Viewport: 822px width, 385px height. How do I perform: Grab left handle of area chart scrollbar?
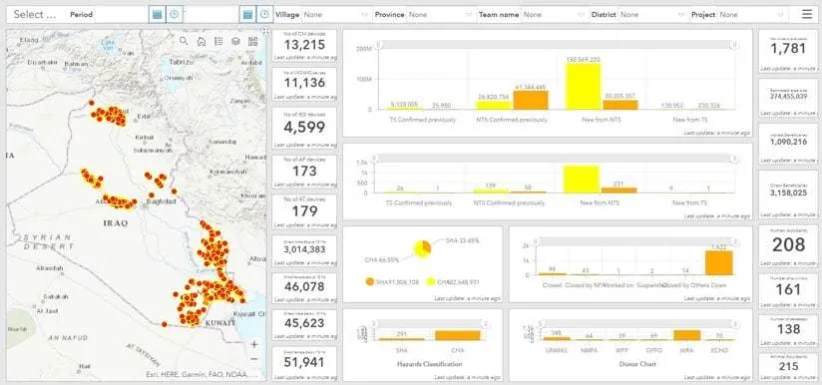pyautogui.click(x=379, y=45)
